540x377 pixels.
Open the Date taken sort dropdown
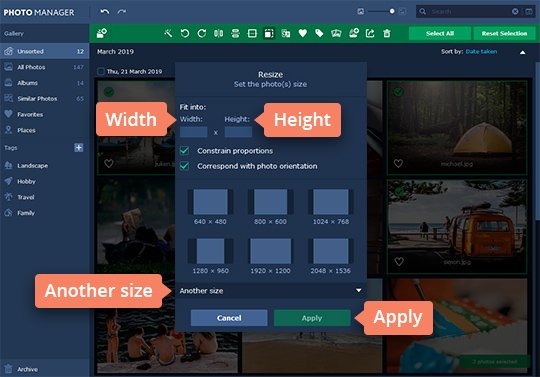click(x=481, y=52)
